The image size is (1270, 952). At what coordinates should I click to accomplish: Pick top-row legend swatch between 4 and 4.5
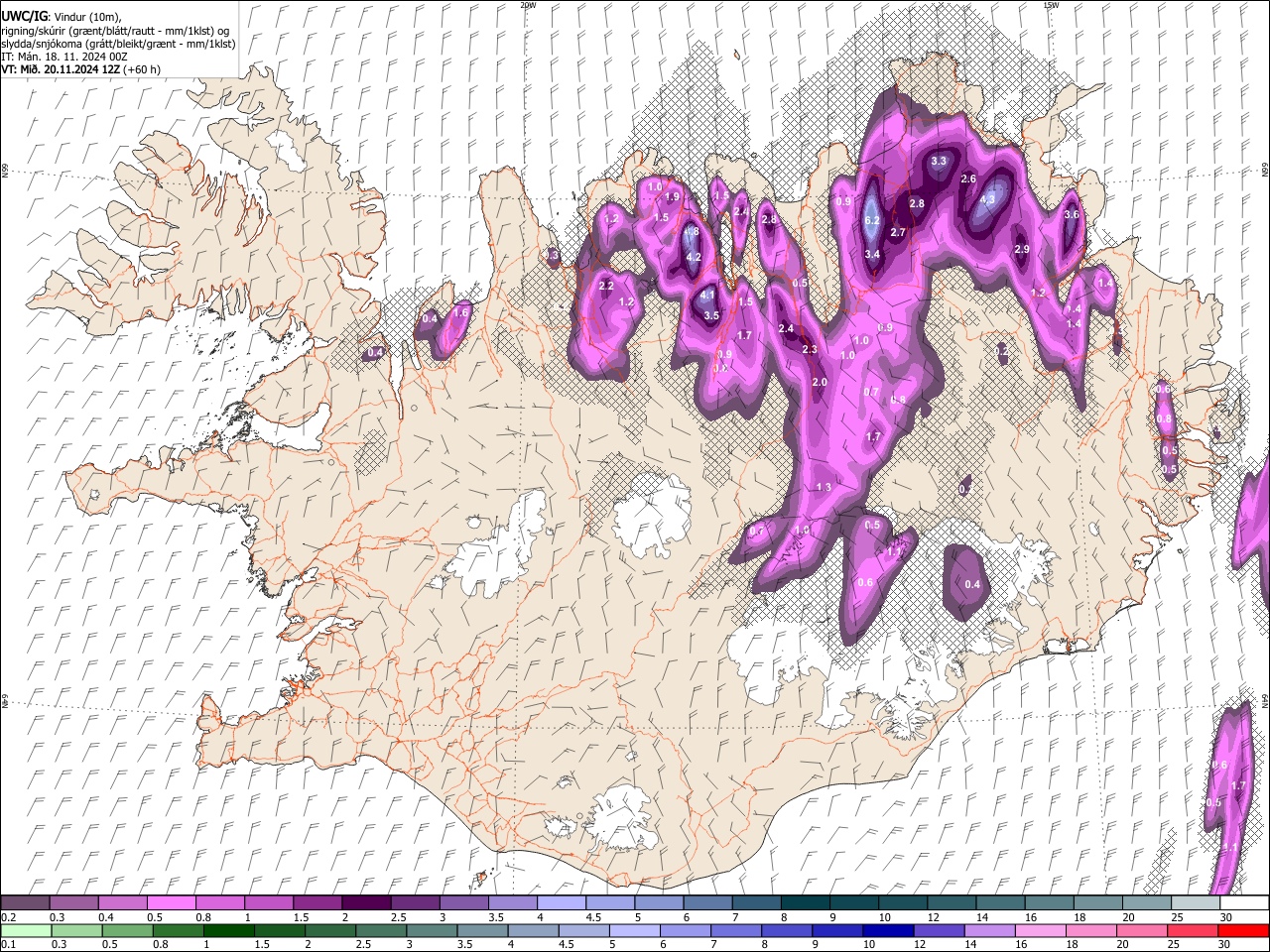click(561, 903)
